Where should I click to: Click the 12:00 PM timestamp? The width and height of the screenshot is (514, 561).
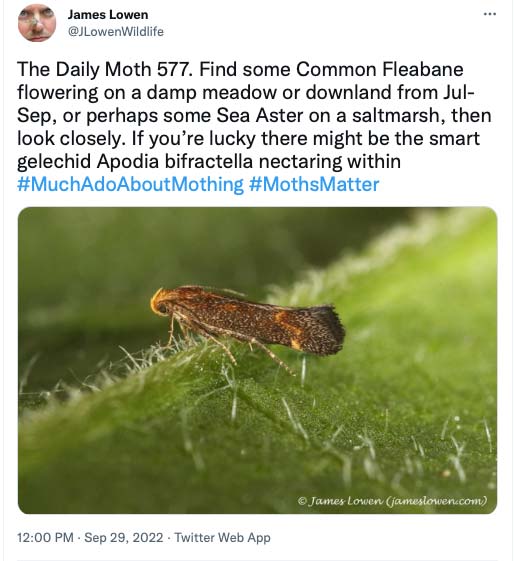pyautogui.click(x=45, y=537)
